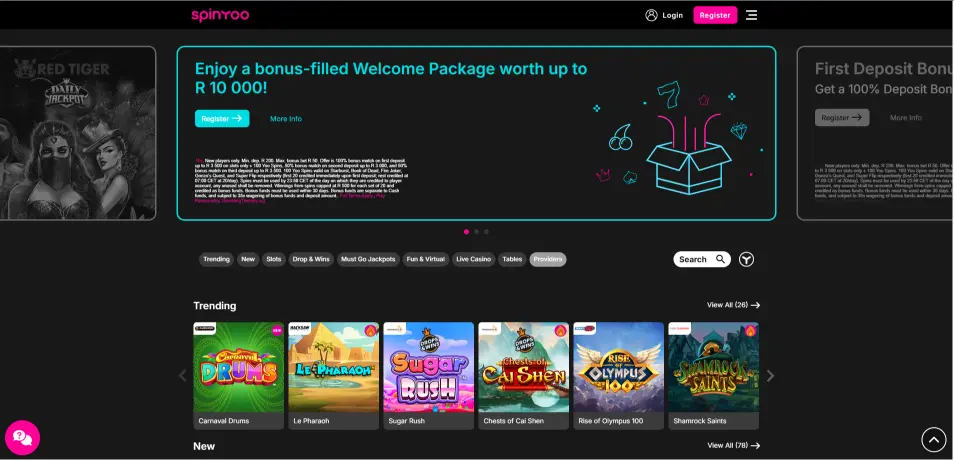Open the game filter funnel icon
954x460 pixels.
(747, 260)
